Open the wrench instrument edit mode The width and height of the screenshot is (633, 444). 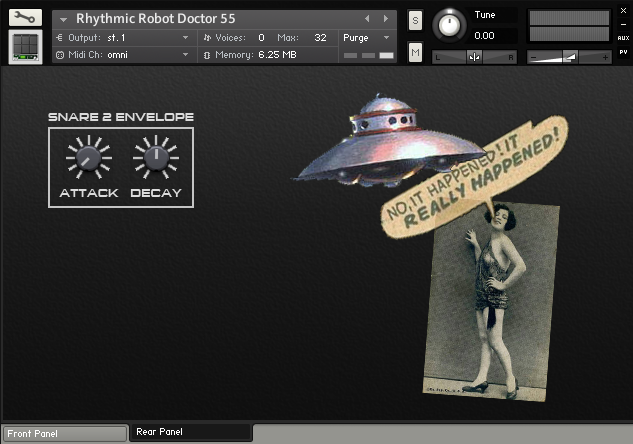25,17
